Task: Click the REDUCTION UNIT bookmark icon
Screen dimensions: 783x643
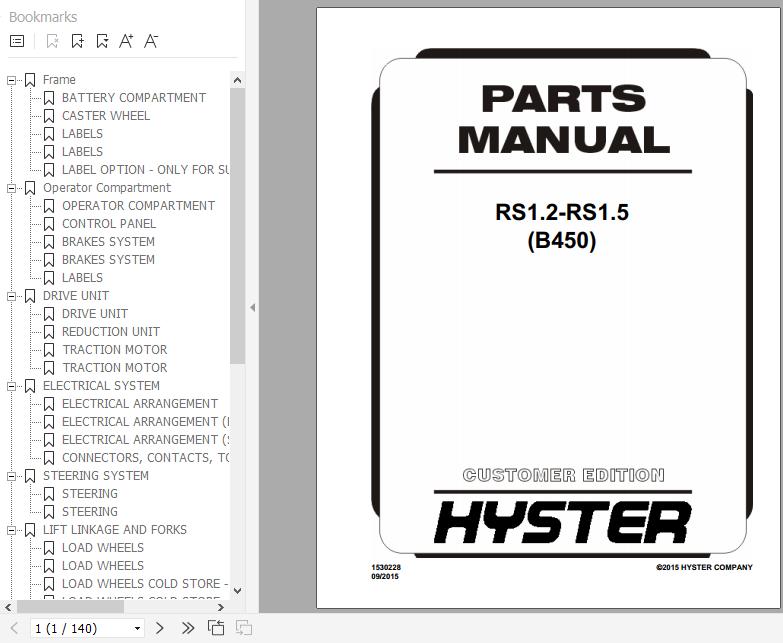Action: click(x=49, y=332)
